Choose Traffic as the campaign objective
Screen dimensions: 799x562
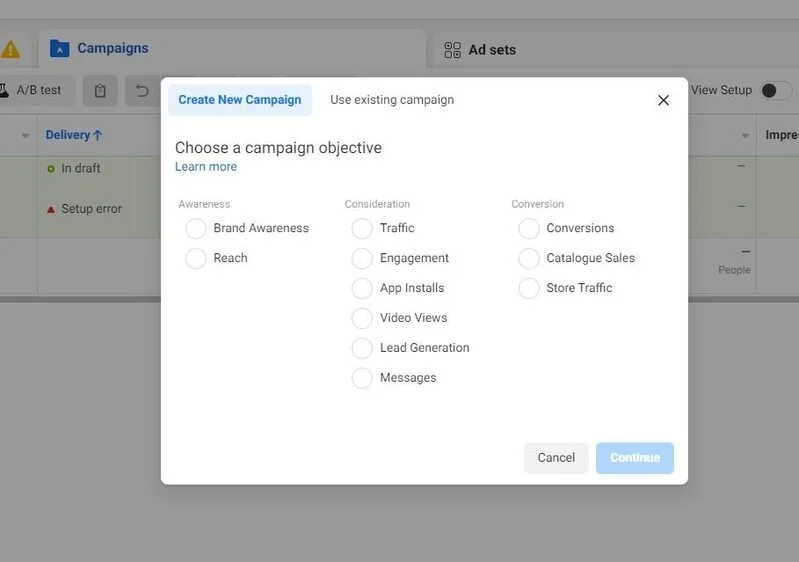click(x=362, y=228)
